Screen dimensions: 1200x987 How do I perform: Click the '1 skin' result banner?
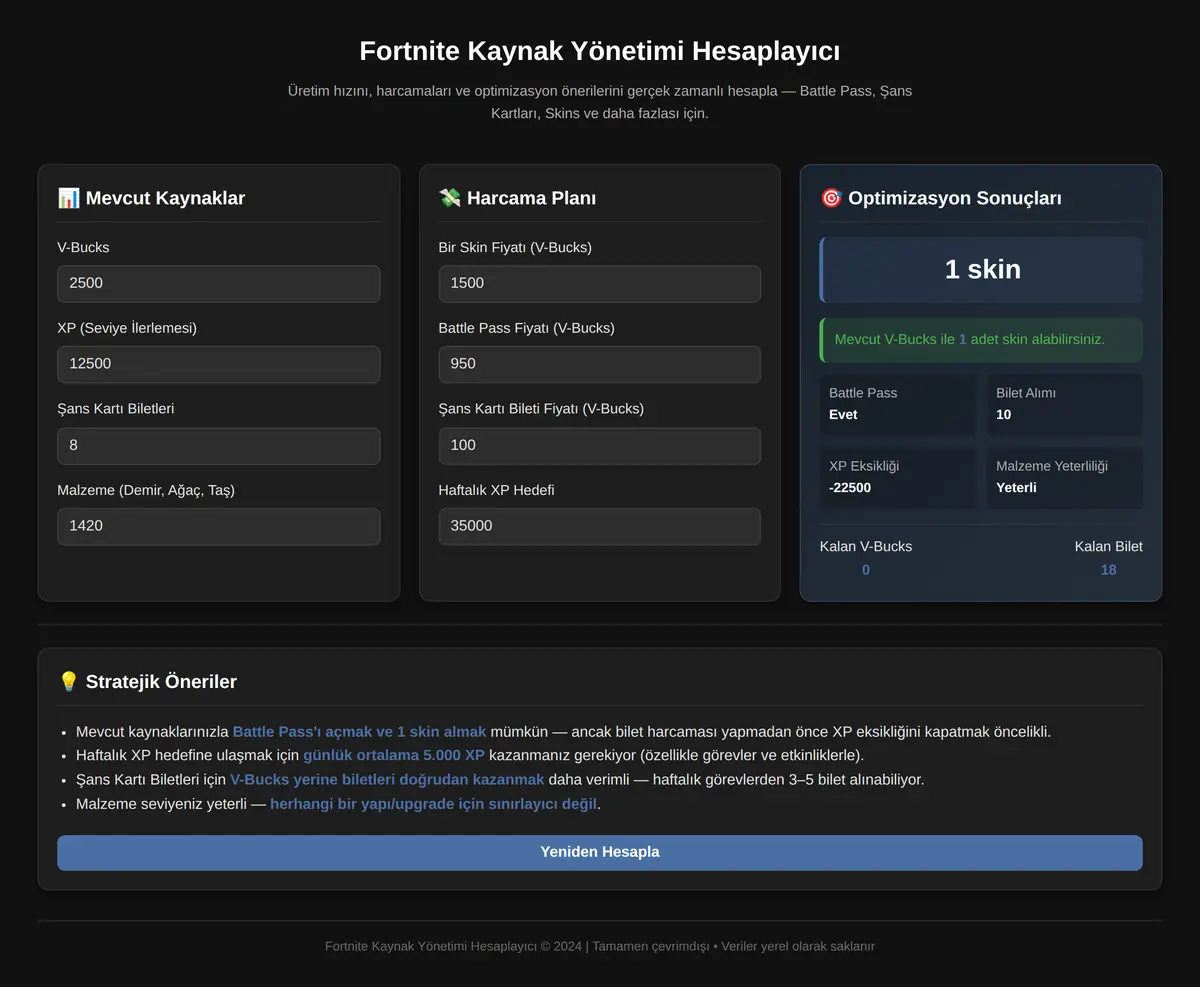pyautogui.click(x=981, y=269)
